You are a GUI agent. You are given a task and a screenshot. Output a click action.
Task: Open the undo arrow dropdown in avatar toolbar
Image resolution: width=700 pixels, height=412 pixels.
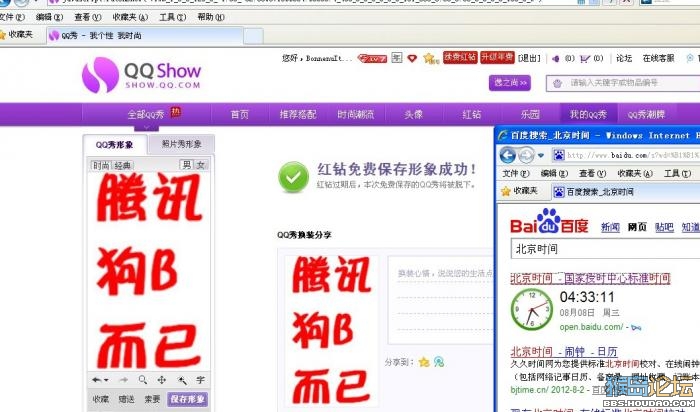point(106,380)
